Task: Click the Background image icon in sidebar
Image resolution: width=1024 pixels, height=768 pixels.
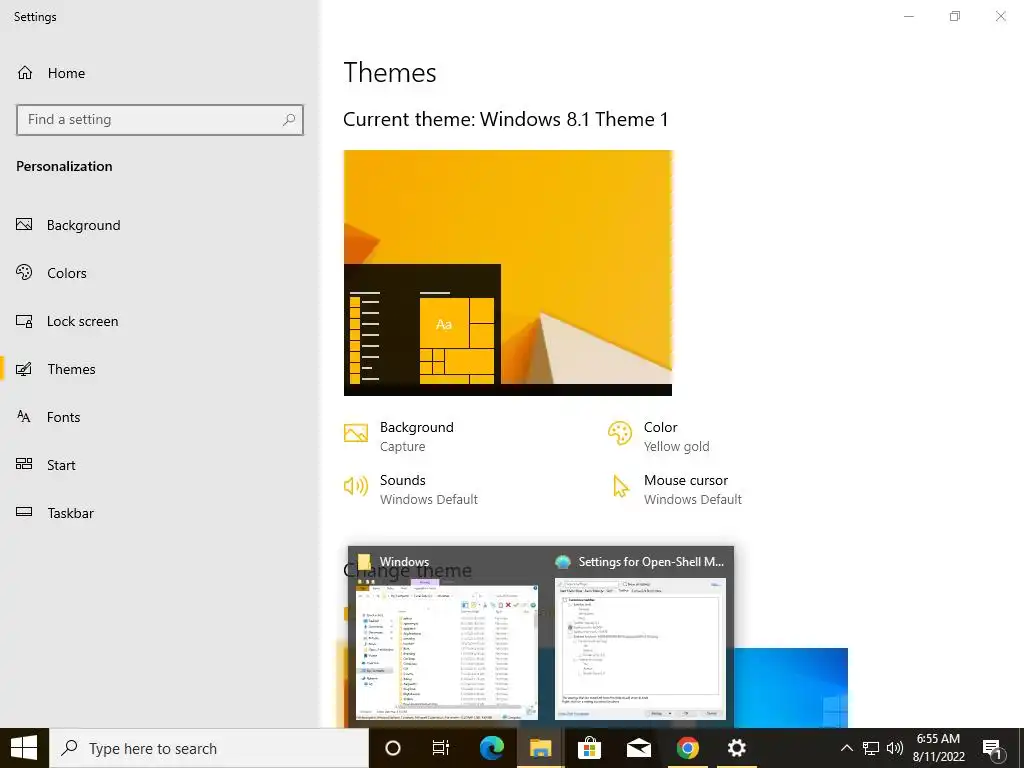Action: [x=24, y=225]
